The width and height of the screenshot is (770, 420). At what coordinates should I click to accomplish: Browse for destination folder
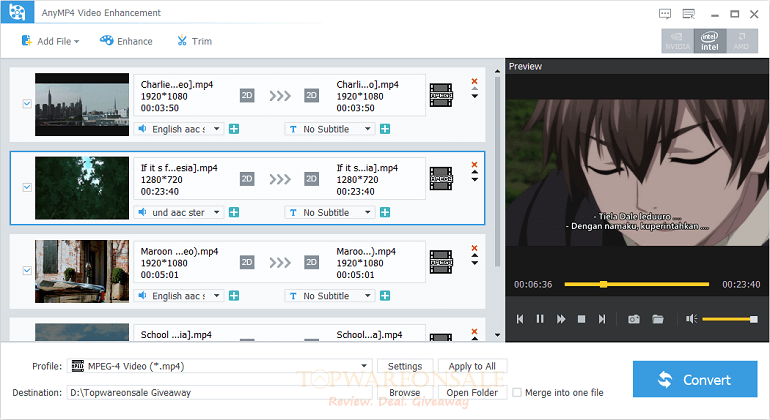pyautogui.click(x=405, y=392)
